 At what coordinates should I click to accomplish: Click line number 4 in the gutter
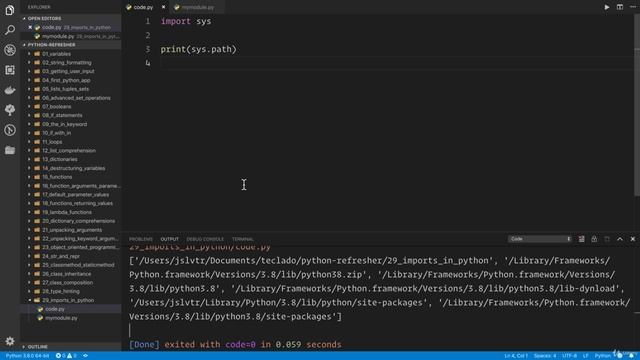[147, 63]
